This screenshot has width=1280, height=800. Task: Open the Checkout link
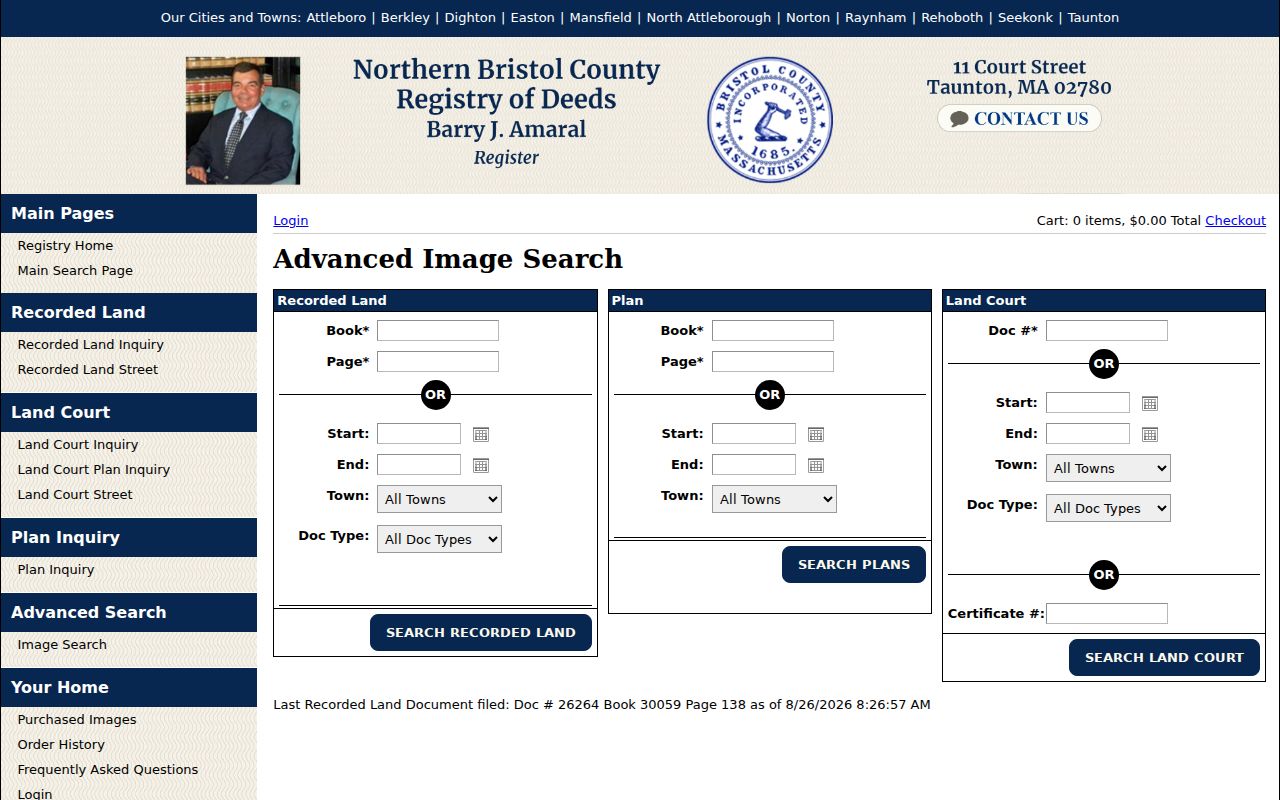(x=1236, y=220)
